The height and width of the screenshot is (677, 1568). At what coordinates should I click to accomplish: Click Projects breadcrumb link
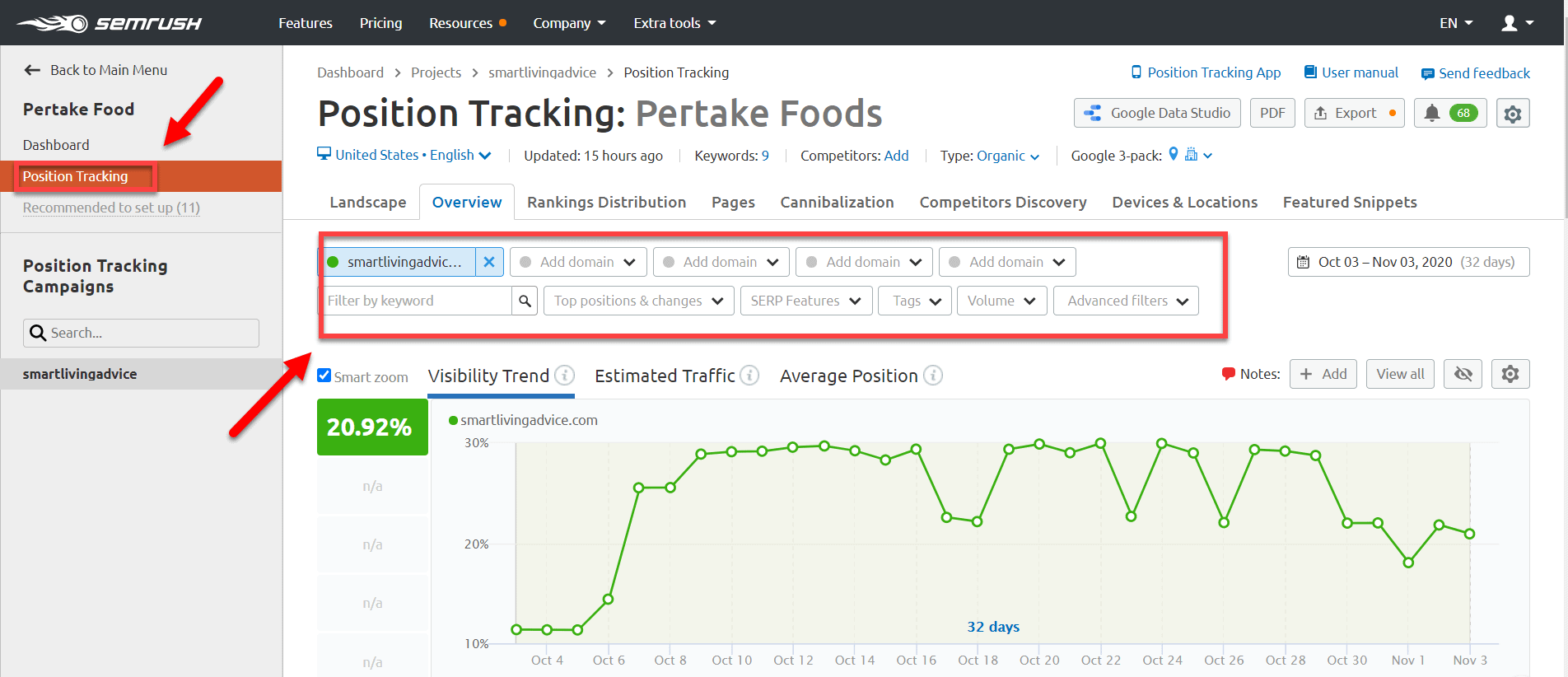pyautogui.click(x=436, y=72)
